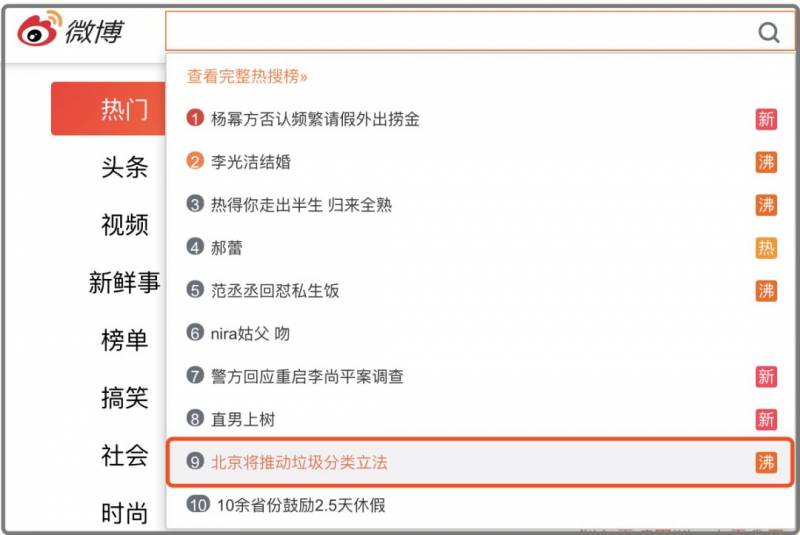
Task: Click the 热 badge beside 郝蕾
Action: tap(766, 248)
